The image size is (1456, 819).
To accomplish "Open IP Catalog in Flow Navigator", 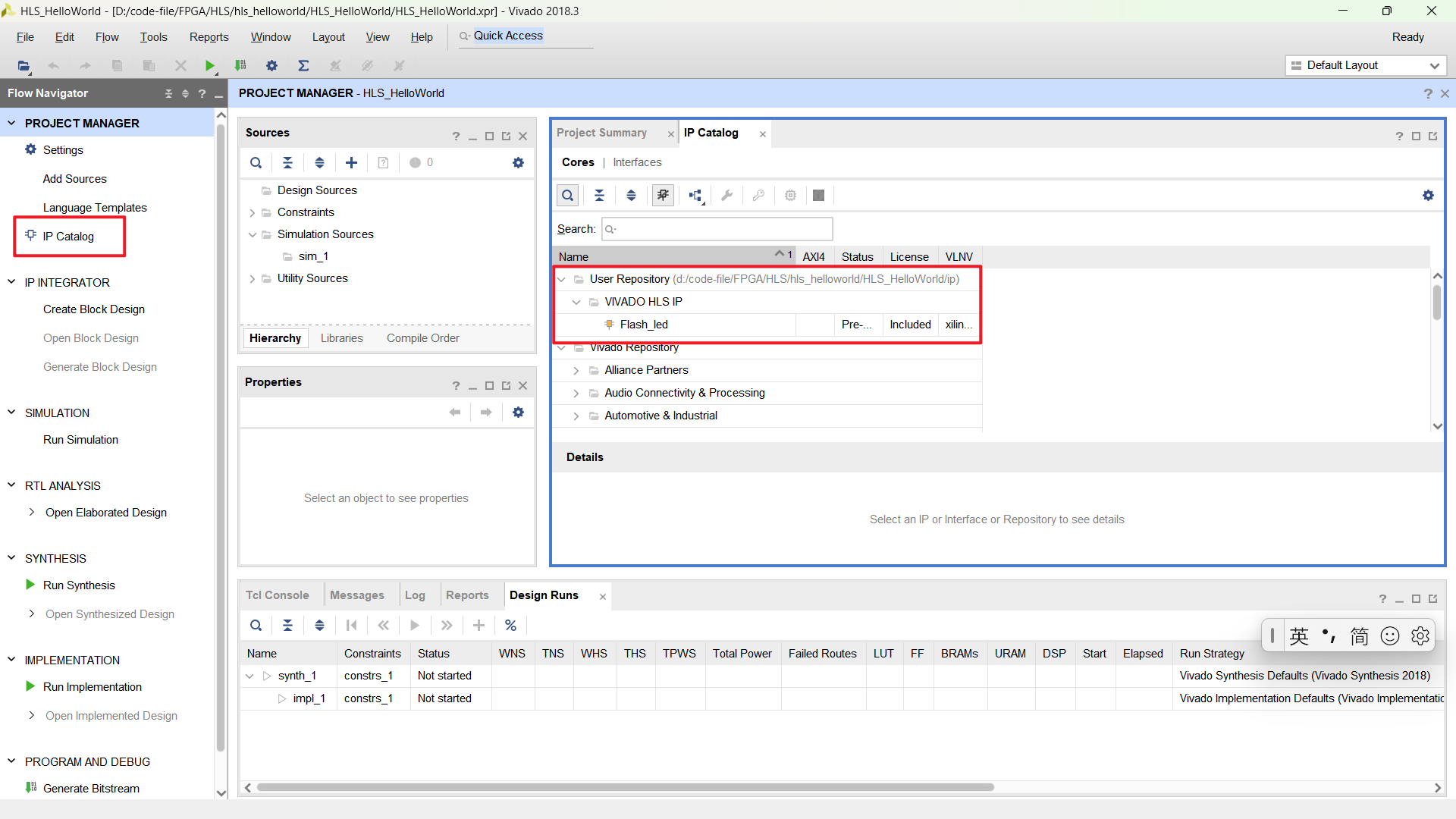I will [x=68, y=237].
